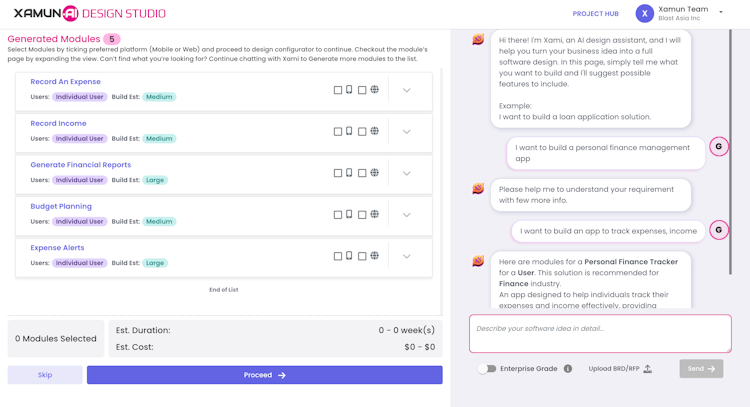Open the Budget Planning module link
Viewport: 750px width, 407px height.
click(61, 206)
